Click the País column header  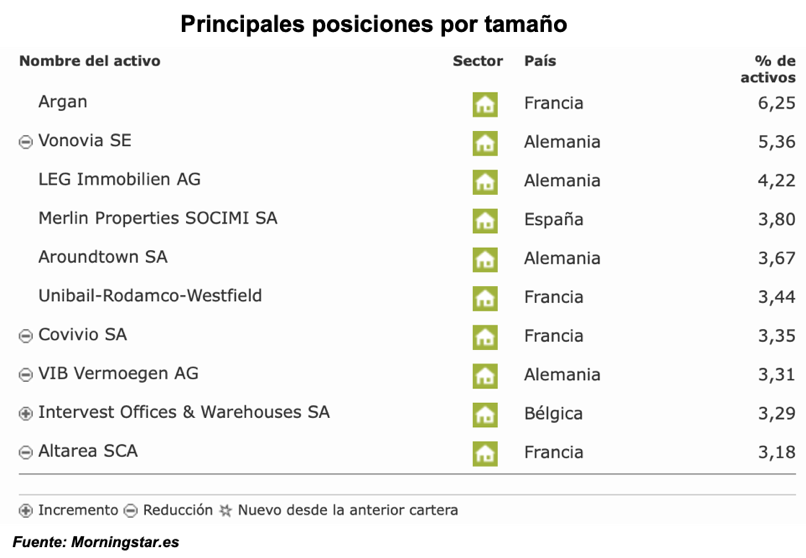(x=540, y=61)
